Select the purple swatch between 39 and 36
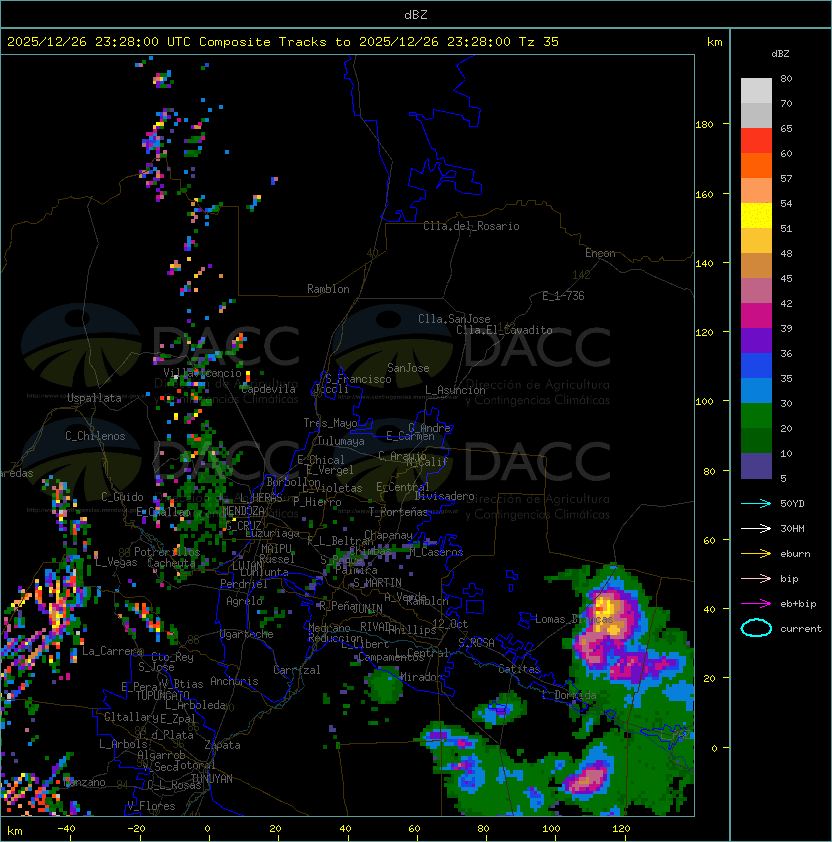Image resolution: width=832 pixels, height=842 pixels. pos(756,340)
